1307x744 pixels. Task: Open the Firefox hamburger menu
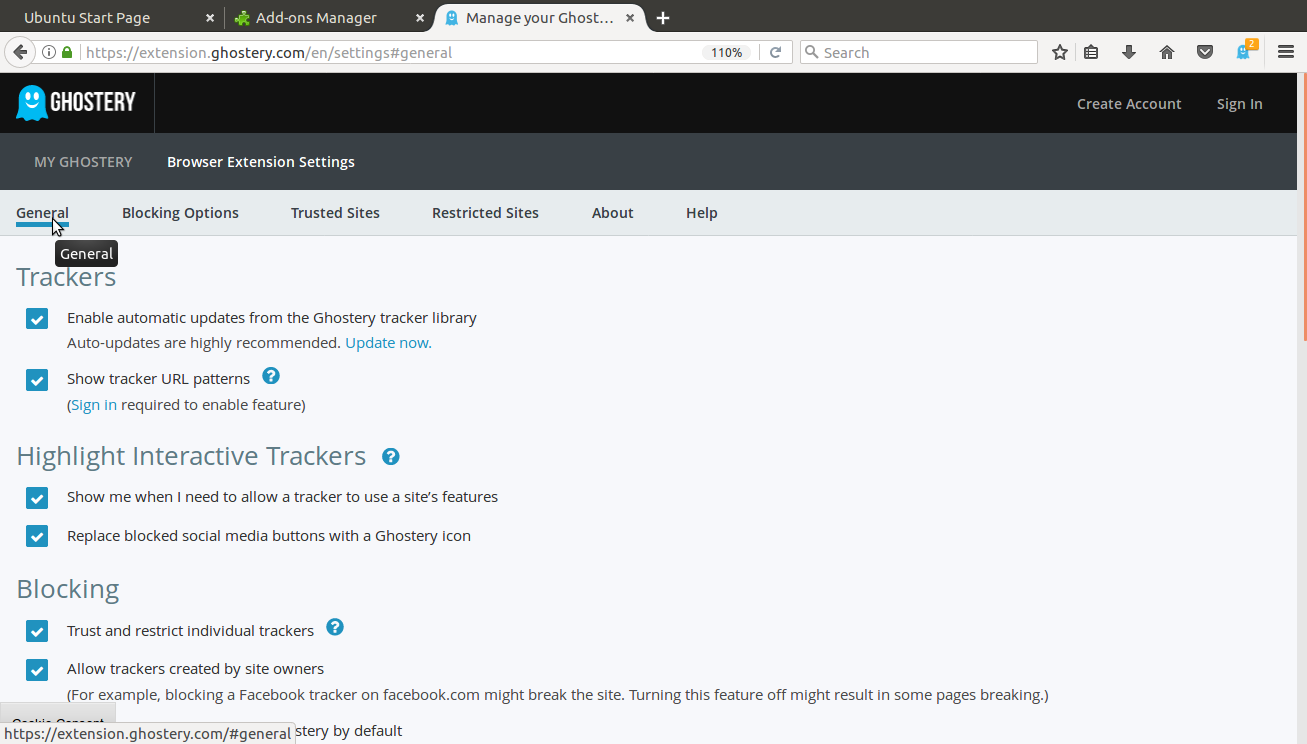pyautogui.click(x=1286, y=52)
